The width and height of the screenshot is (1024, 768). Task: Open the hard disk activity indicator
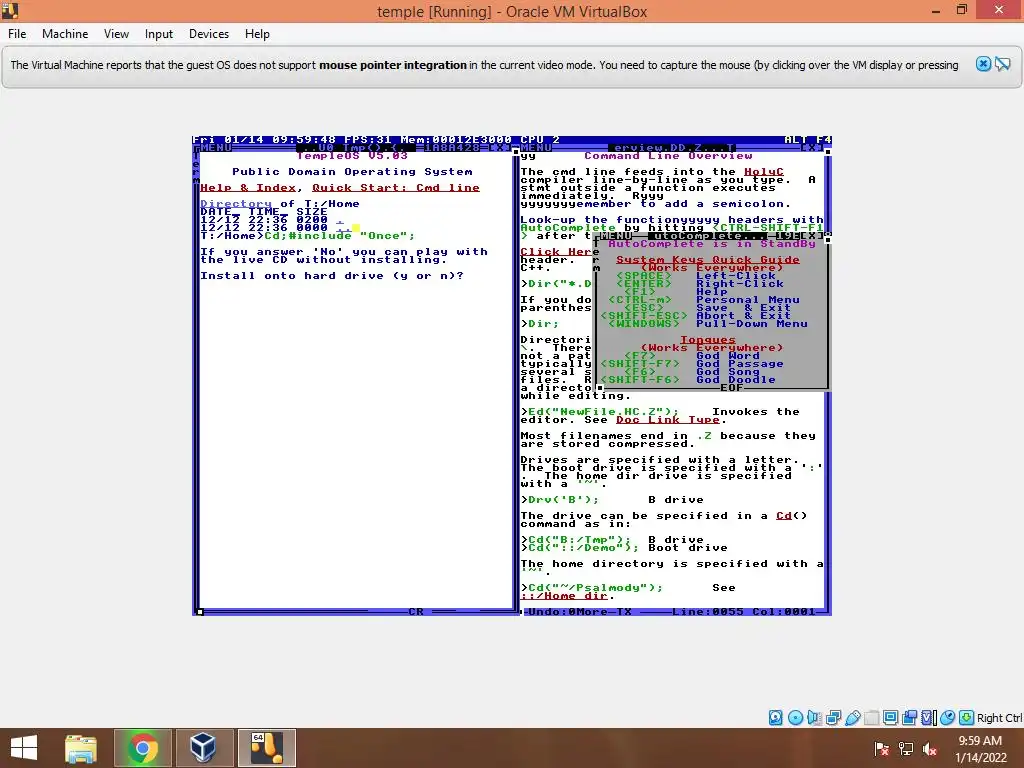775,718
